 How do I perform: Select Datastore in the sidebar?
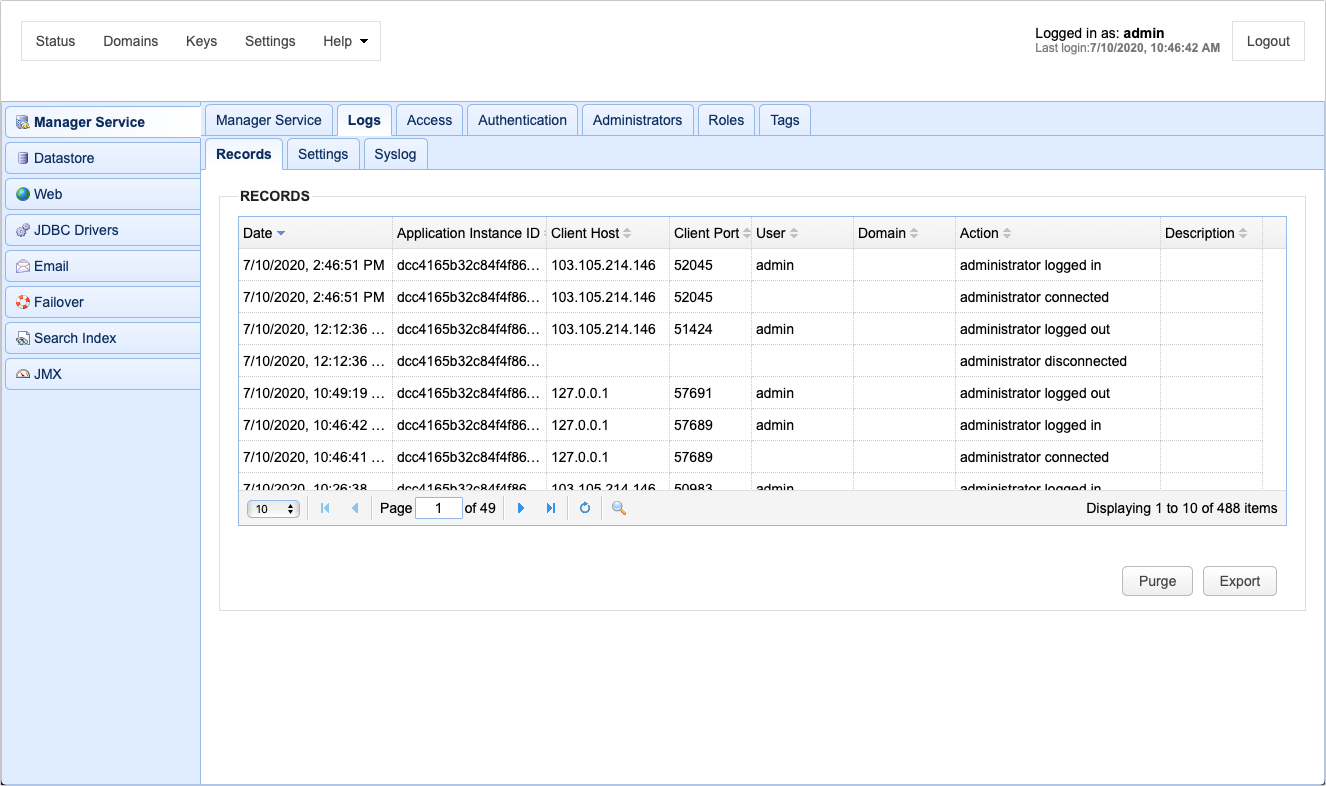[103, 158]
